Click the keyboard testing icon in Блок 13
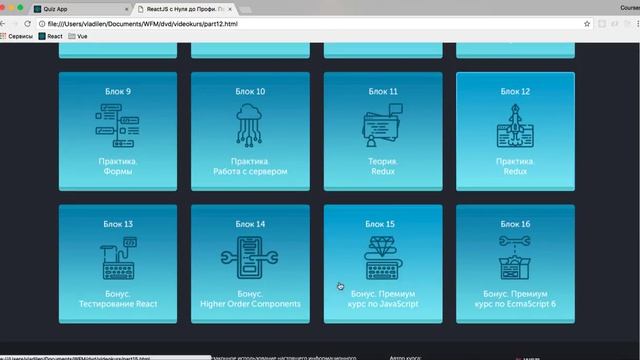This screenshot has width=640, height=360. [118, 258]
